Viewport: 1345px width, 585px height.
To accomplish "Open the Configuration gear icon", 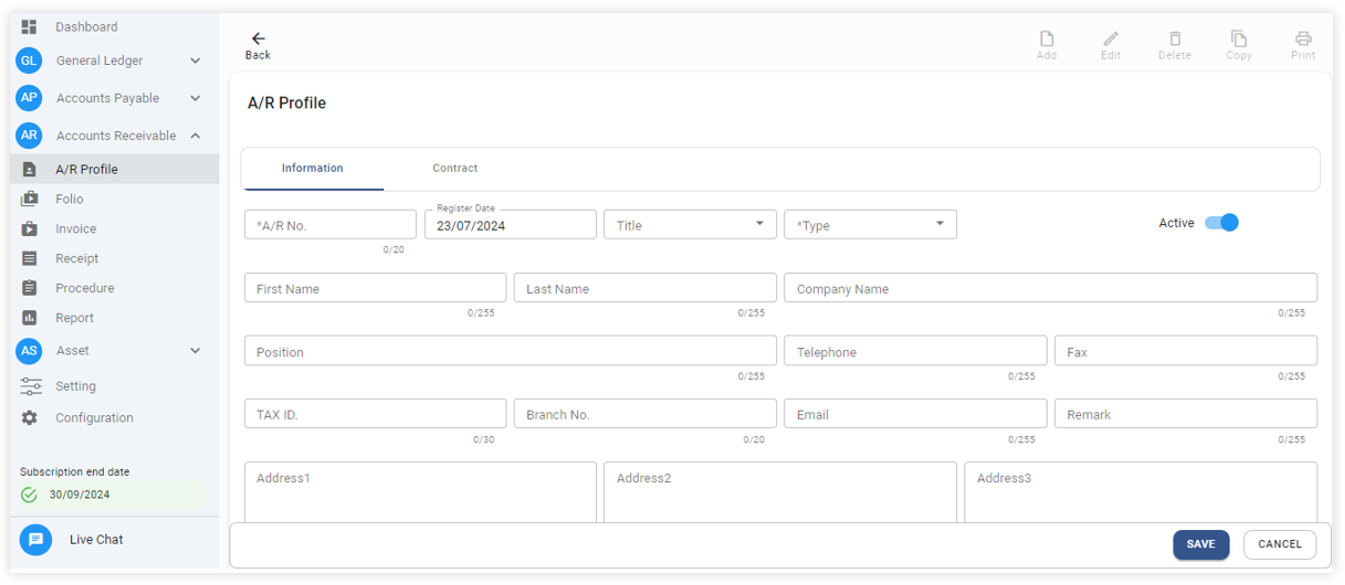I will (29, 418).
